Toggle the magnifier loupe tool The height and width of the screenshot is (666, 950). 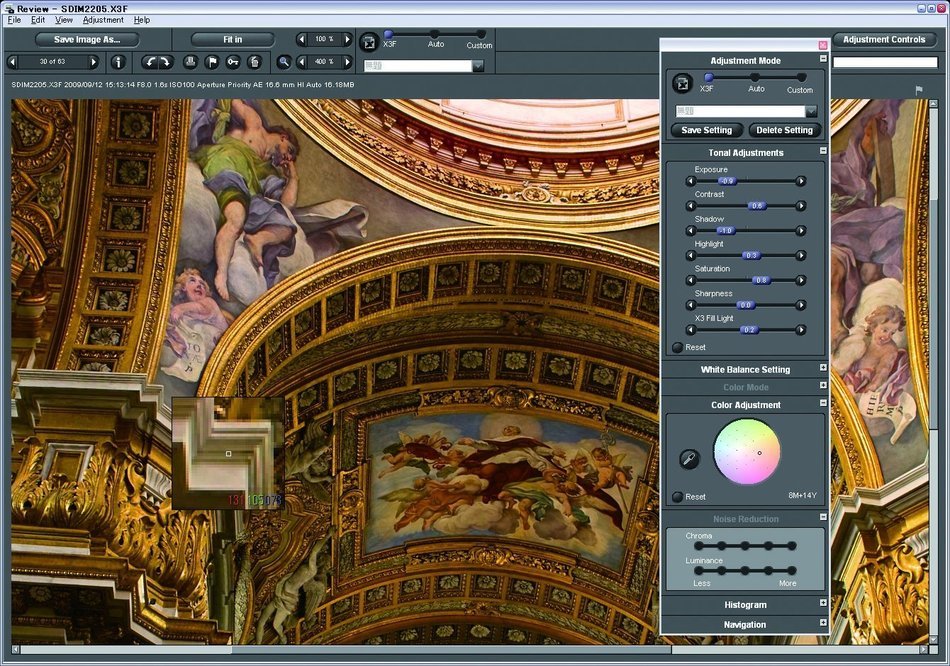[x=283, y=62]
